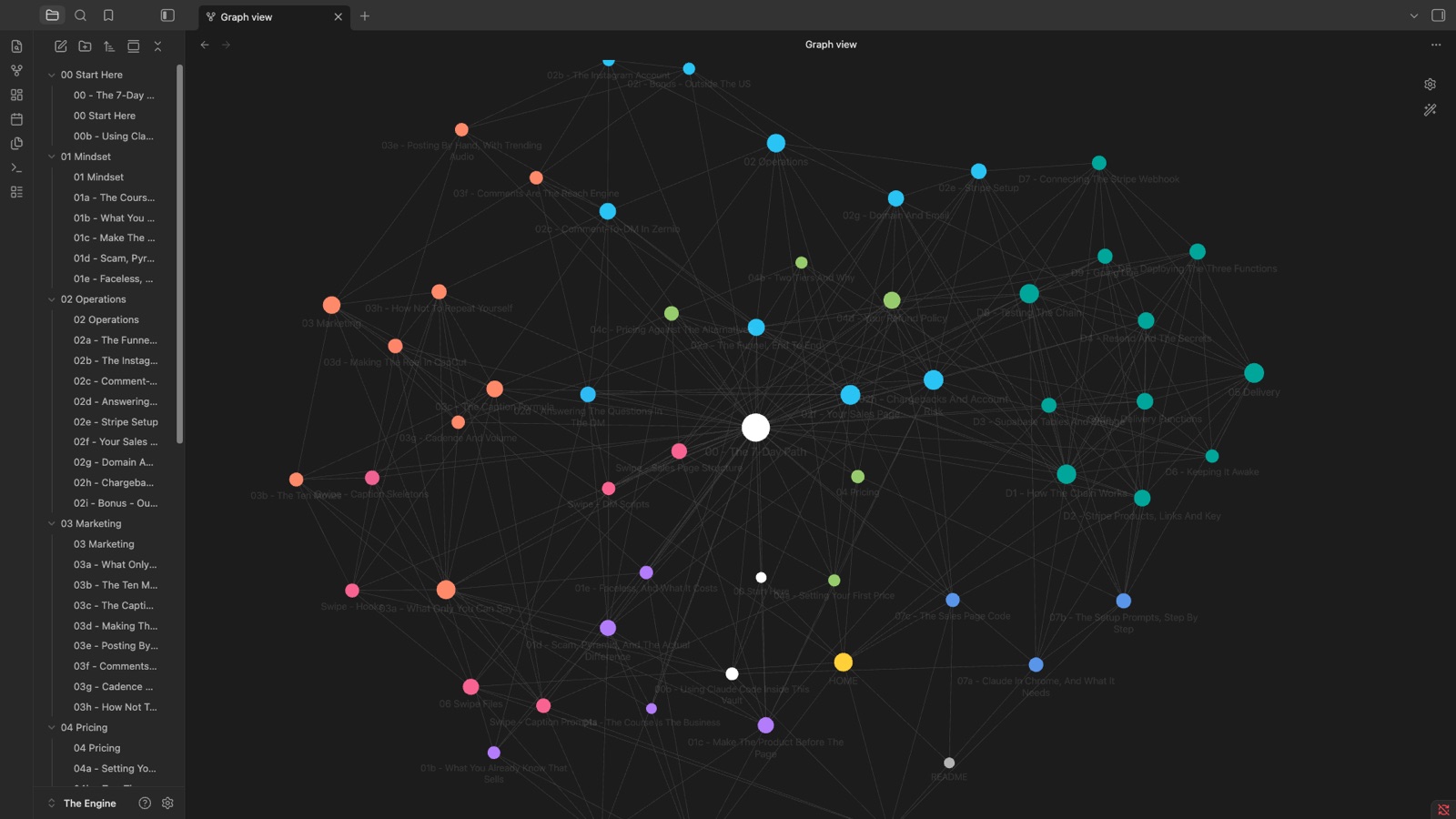Change file sort order
The height and width of the screenshot is (819, 1456).
click(x=109, y=45)
